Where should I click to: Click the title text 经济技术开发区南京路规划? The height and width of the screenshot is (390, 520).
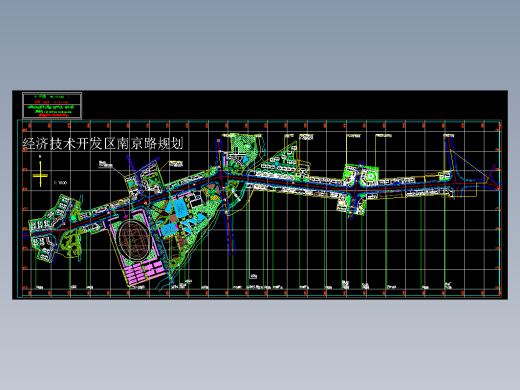point(103,144)
